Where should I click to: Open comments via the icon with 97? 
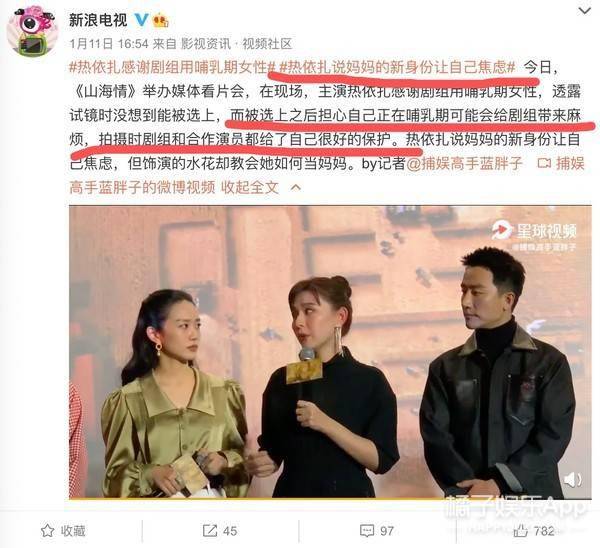377,531
